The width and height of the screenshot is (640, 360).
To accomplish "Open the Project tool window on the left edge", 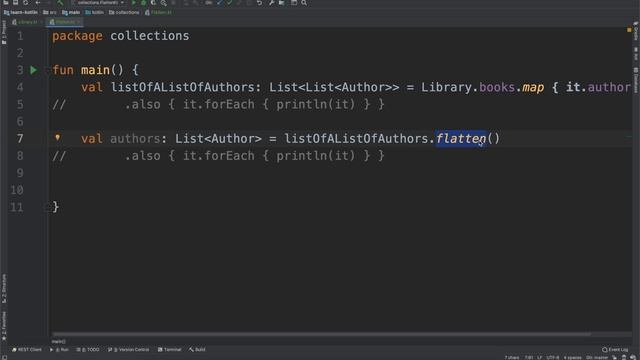I will pos(4,33).
